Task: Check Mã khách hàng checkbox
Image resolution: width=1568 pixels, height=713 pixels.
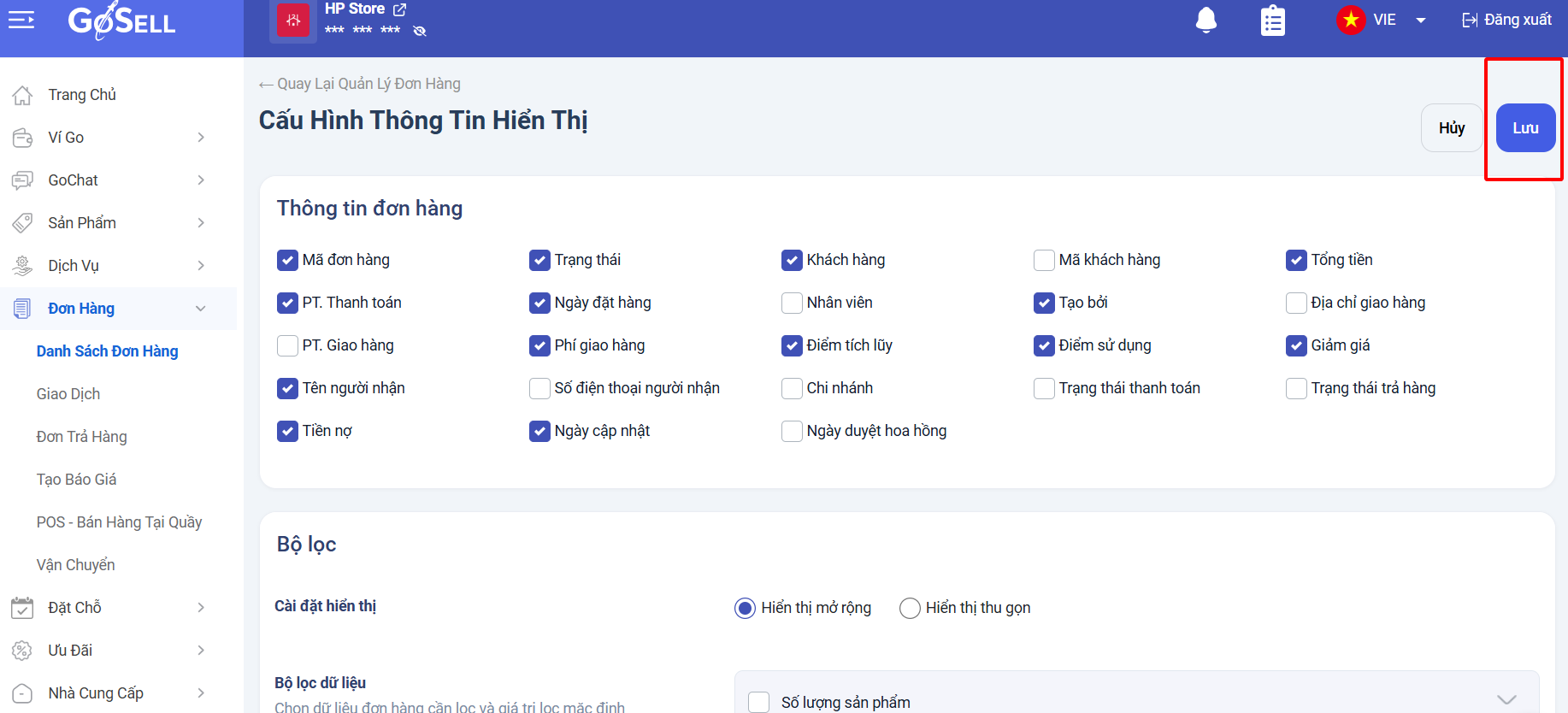Action: (1044, 260)
